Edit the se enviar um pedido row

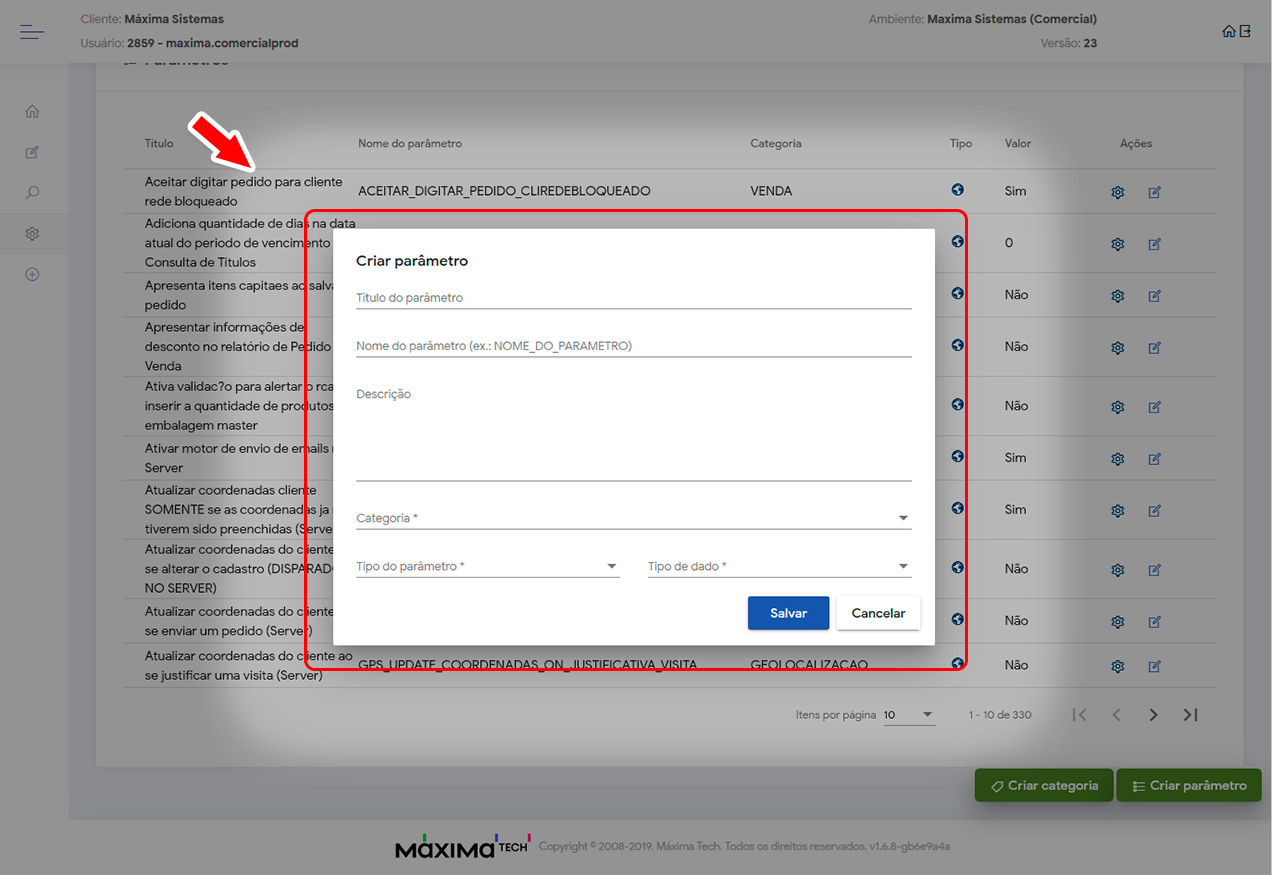1154,622
